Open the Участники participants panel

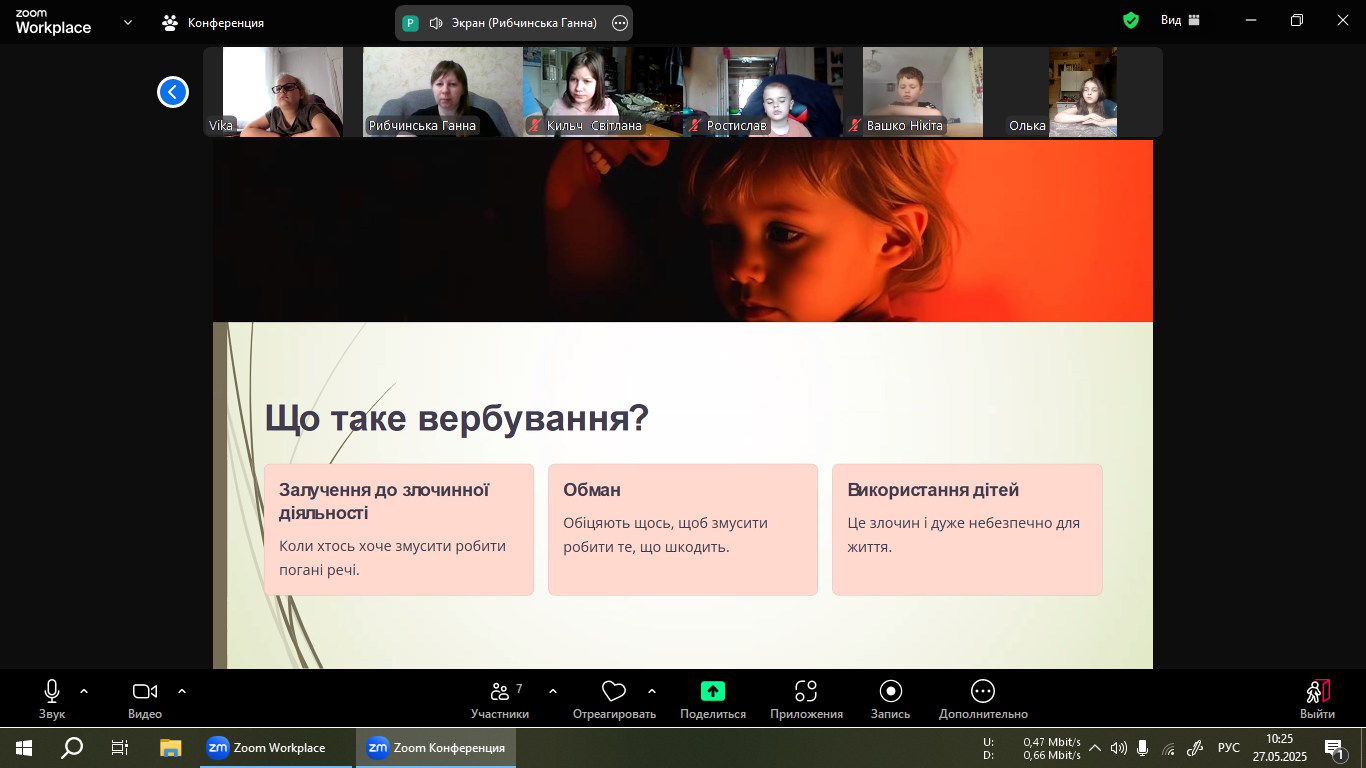coord(500,699)
